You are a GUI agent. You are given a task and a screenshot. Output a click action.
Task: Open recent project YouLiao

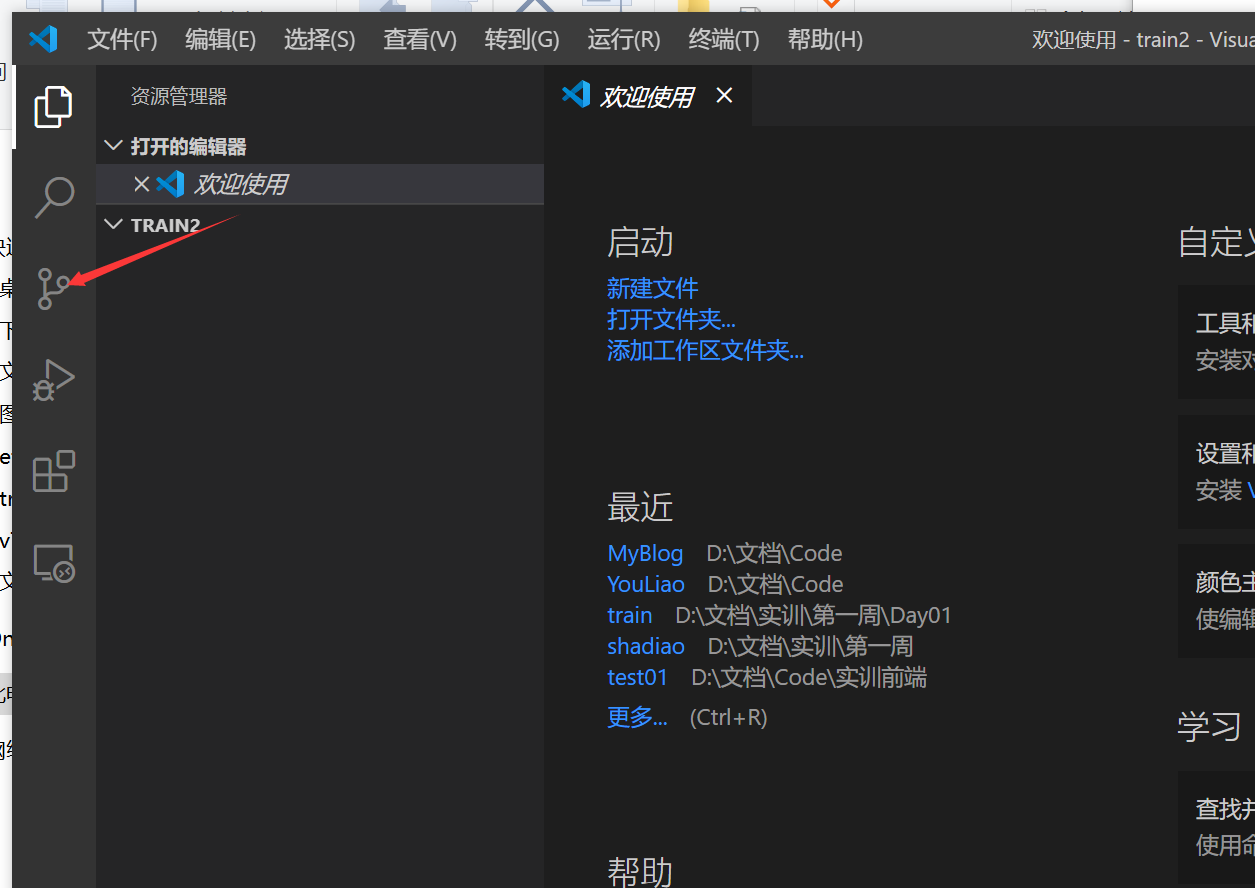pyautogui.click(x=646, y=585)
